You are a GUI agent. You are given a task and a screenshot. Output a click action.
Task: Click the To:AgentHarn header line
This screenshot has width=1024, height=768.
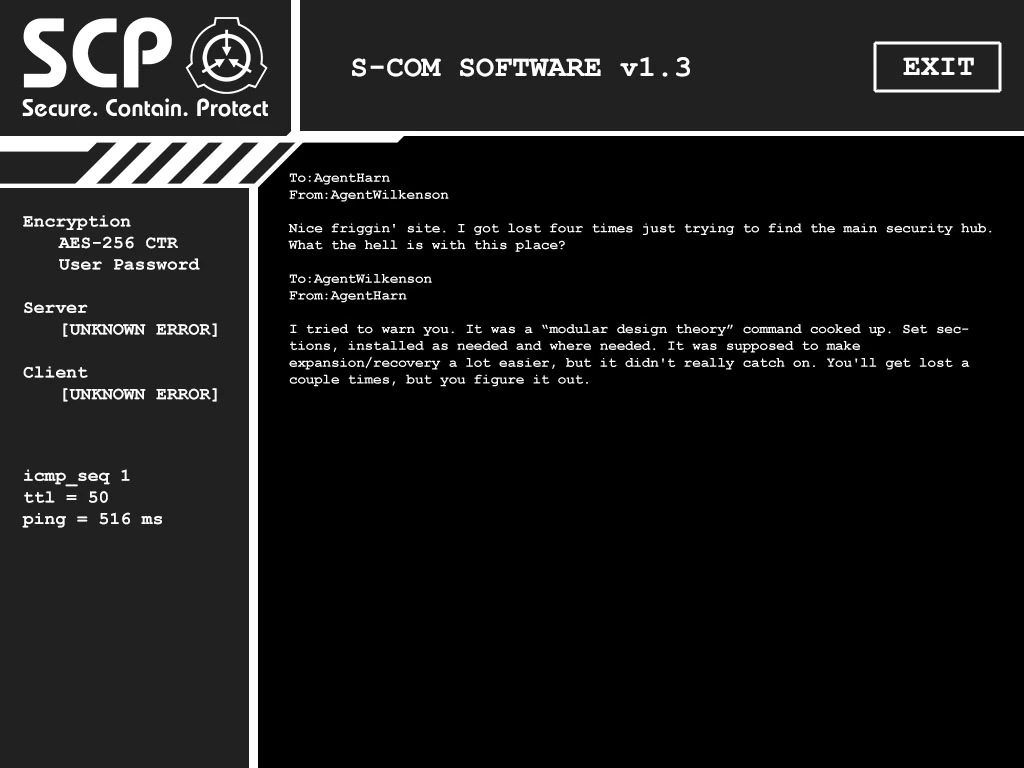340,178
